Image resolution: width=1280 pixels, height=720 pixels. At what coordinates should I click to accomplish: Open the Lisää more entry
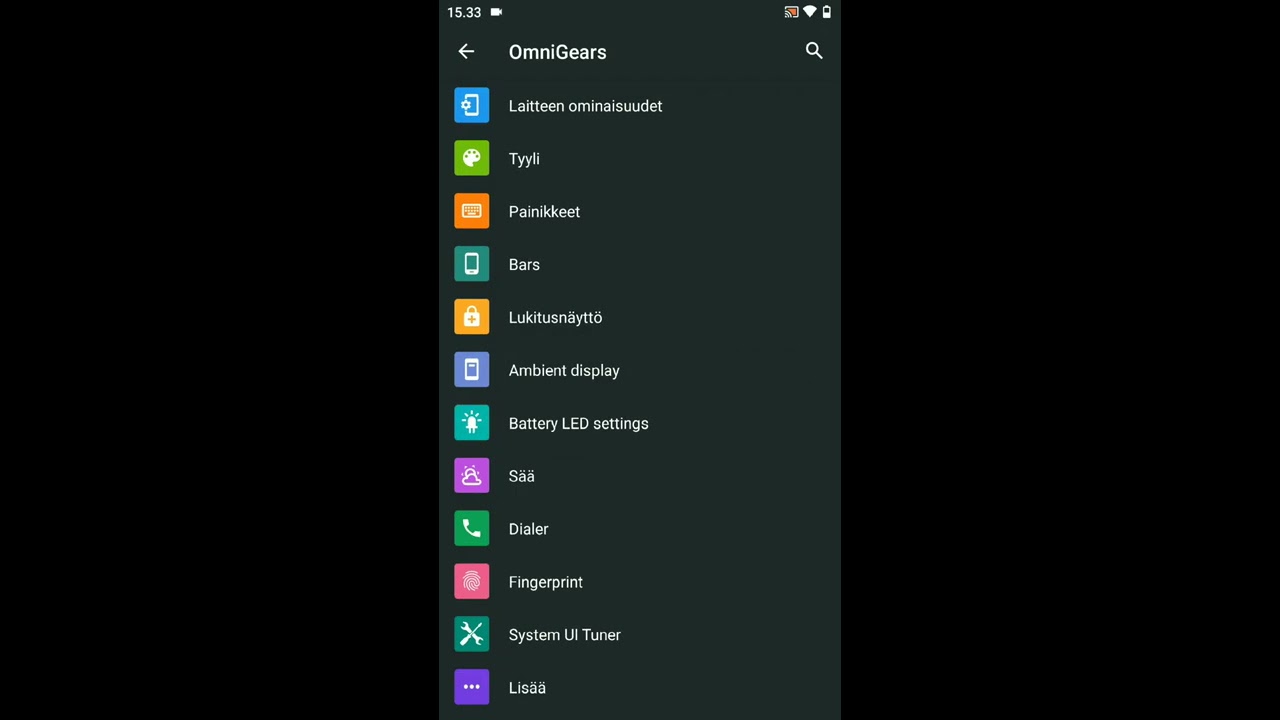(640, 689)
